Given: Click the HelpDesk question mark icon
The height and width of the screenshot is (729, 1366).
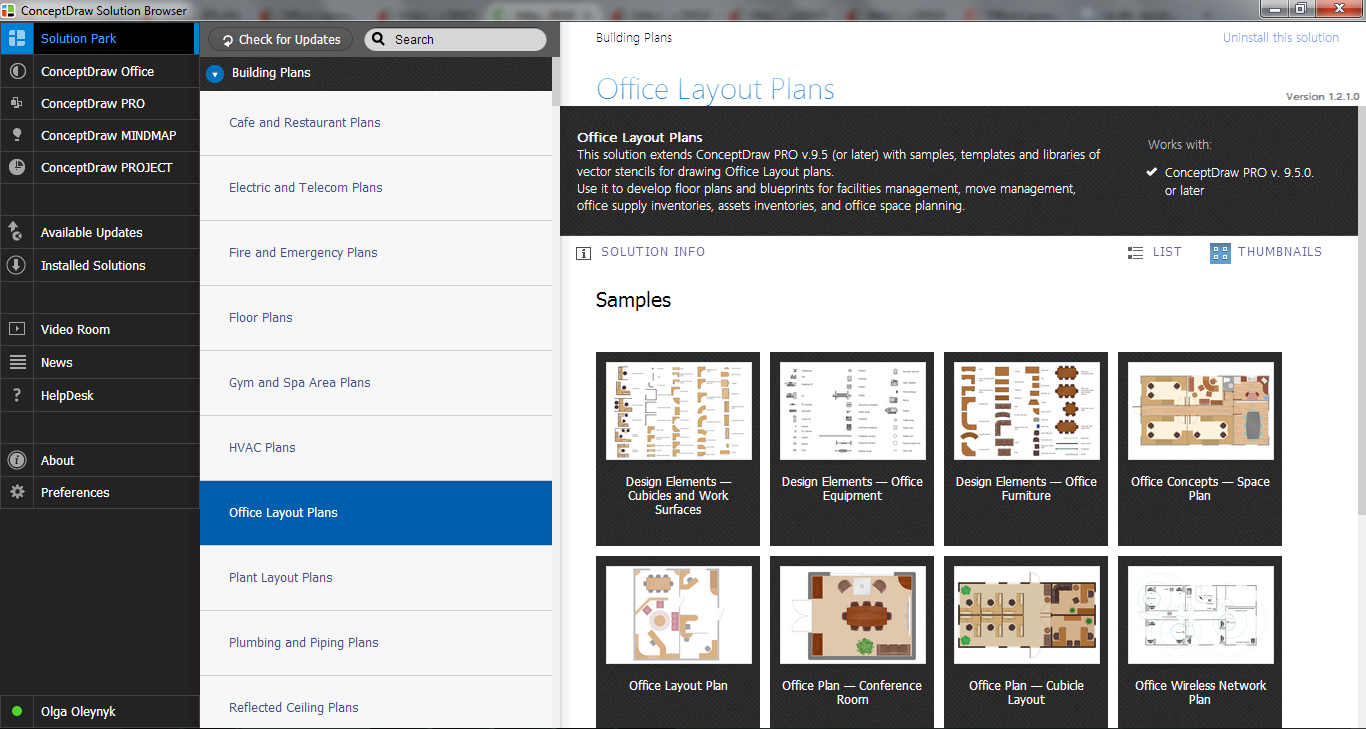Looking at the screenshot, I should (x=16, y=395).
